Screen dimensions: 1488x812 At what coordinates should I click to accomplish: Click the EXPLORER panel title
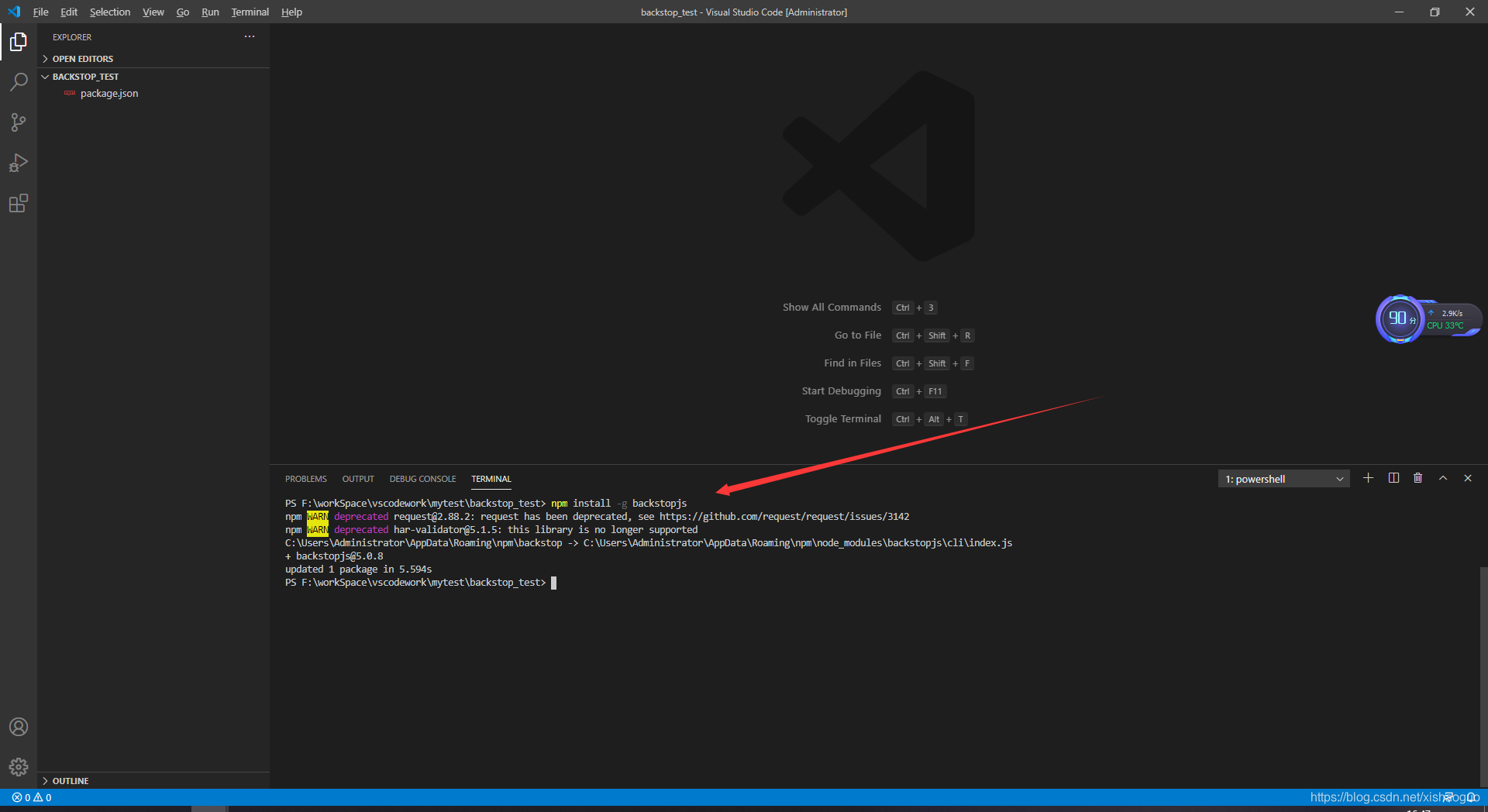[72, 37]
